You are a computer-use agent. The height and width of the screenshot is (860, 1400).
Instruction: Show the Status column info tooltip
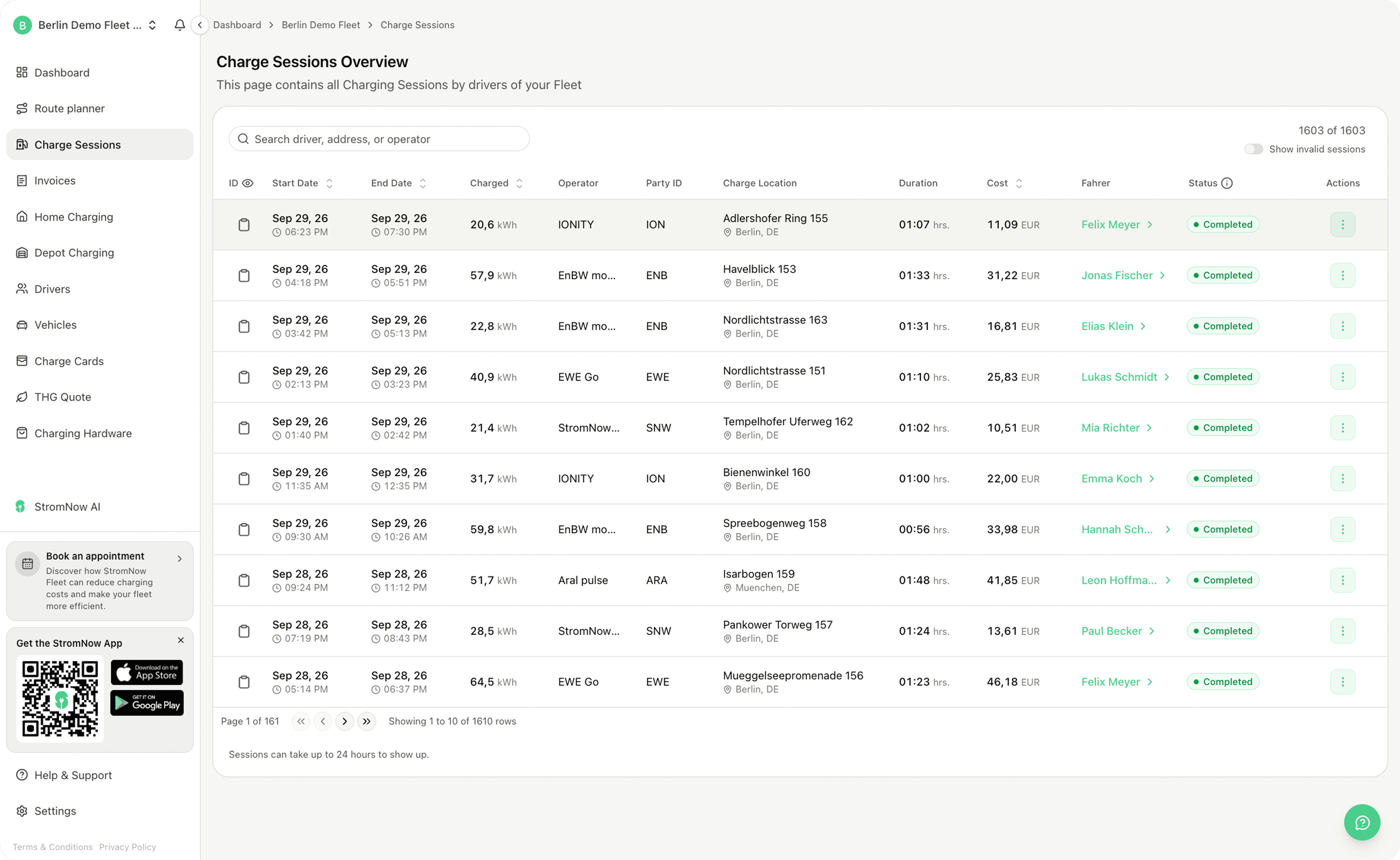click(1227, 183)
